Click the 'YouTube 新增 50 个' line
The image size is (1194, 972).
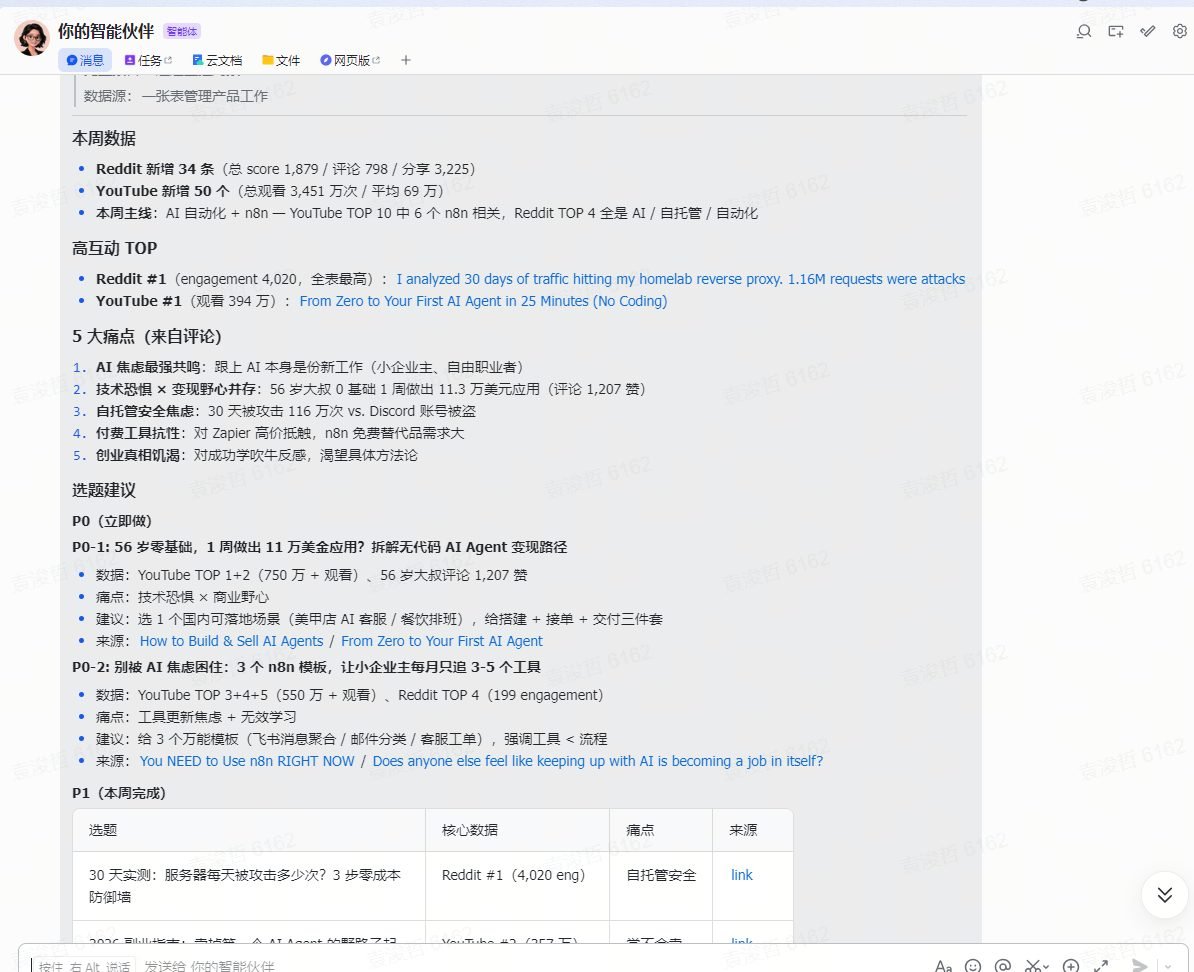click(270, 191)
